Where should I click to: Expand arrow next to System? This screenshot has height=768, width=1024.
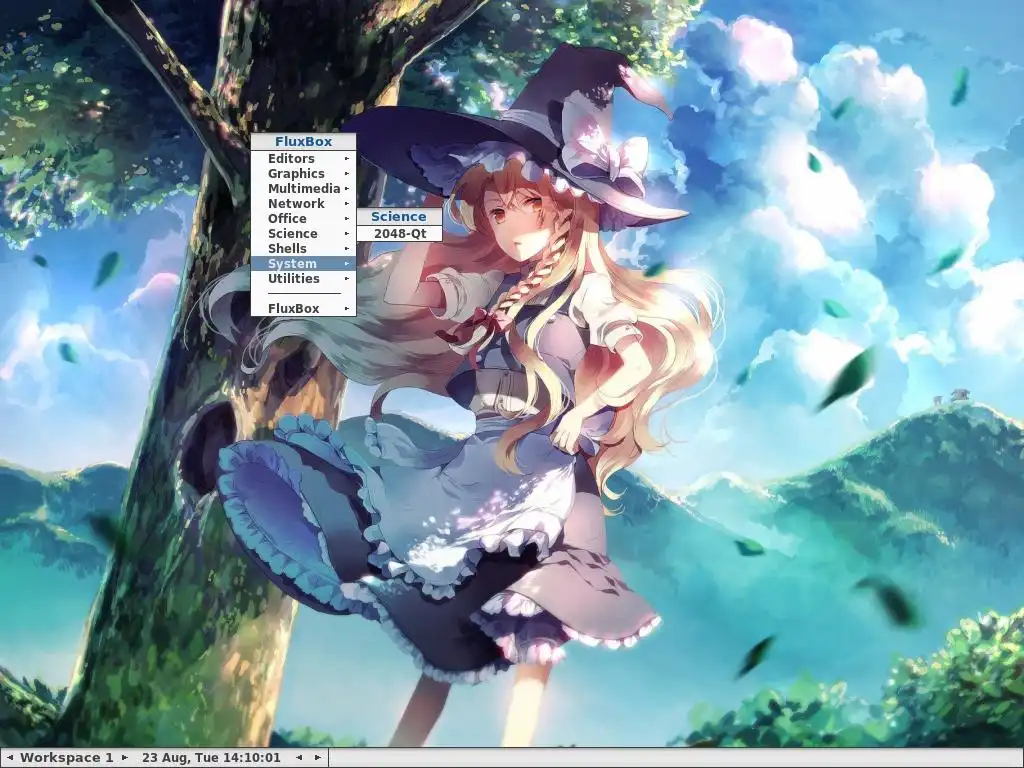(347, 264)
